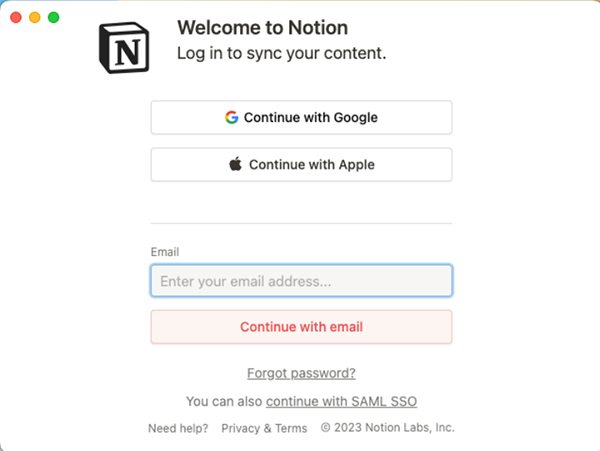Minimize the window with the yellow button
The height and width of the screenshot is (451, 600).
pos(35,17)
